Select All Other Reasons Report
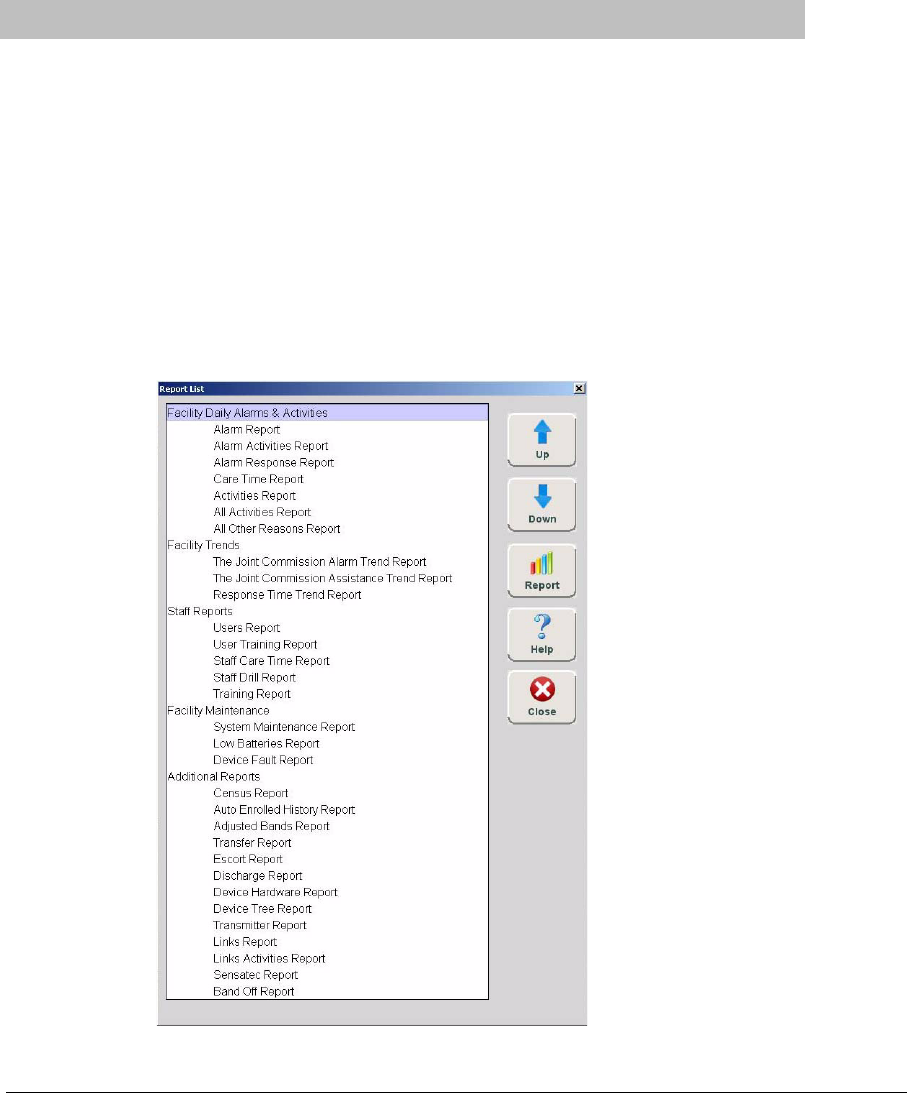 pos(277,529)
